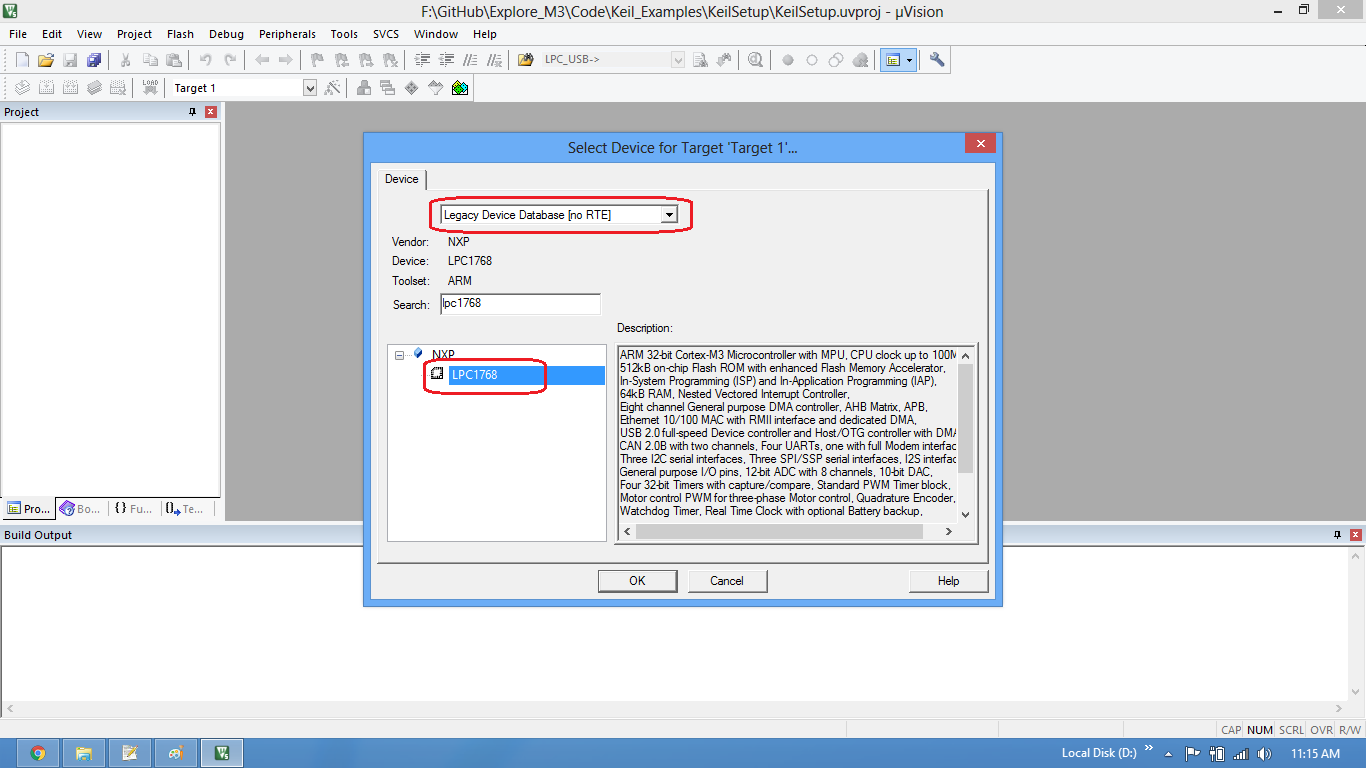Click Help in Select Device dialog
This screenshot has width=1366, height=768.
(948, 581)
